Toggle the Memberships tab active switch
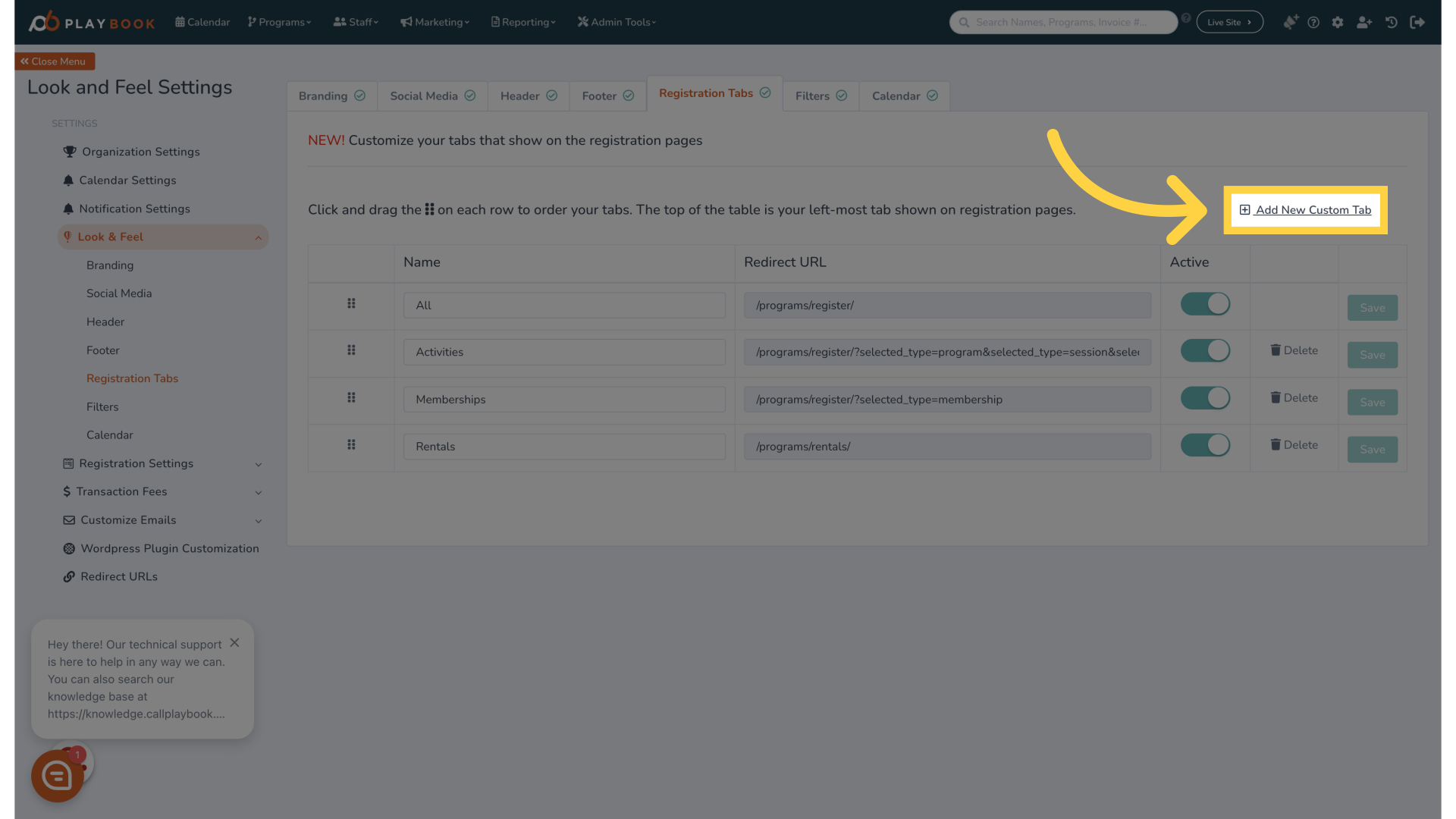Screen dimensions: 1456x819 click(x=1205, y=399)
